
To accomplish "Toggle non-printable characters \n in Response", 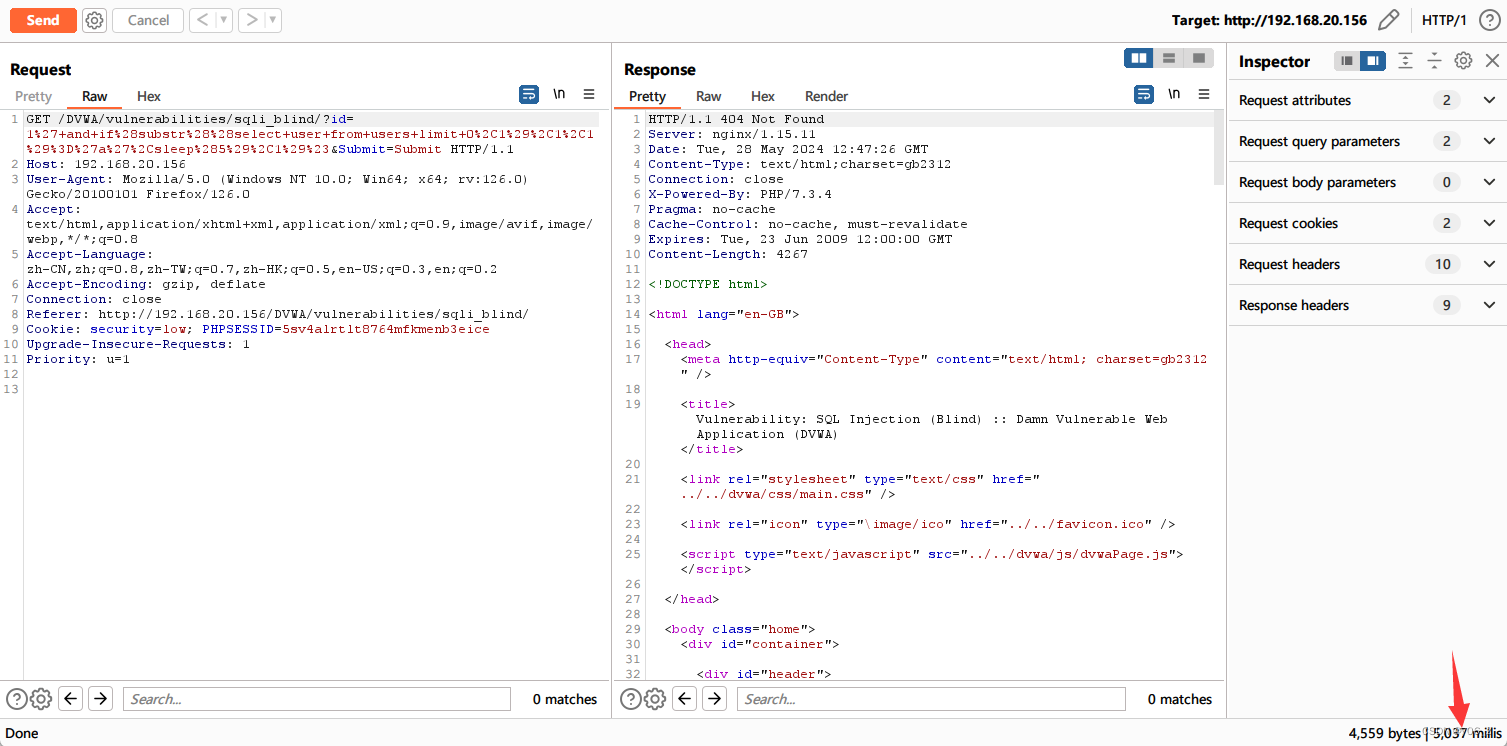I will click(1174, 94).
